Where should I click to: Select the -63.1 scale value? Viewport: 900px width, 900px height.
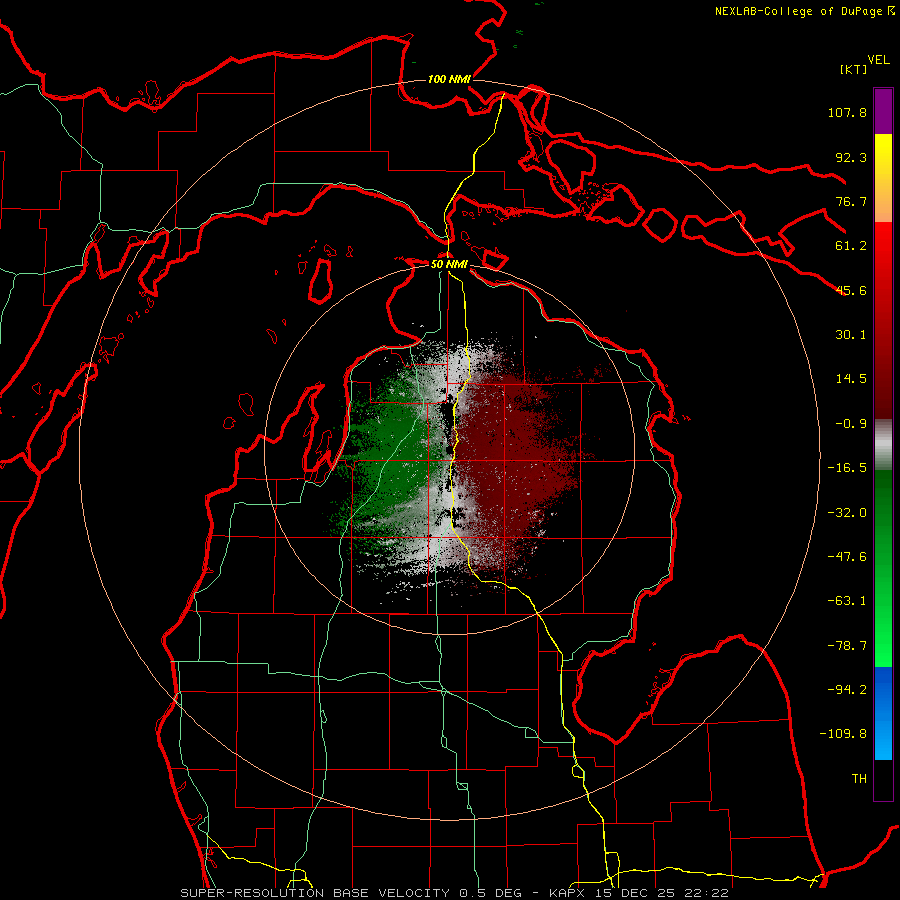pos(847,601)
